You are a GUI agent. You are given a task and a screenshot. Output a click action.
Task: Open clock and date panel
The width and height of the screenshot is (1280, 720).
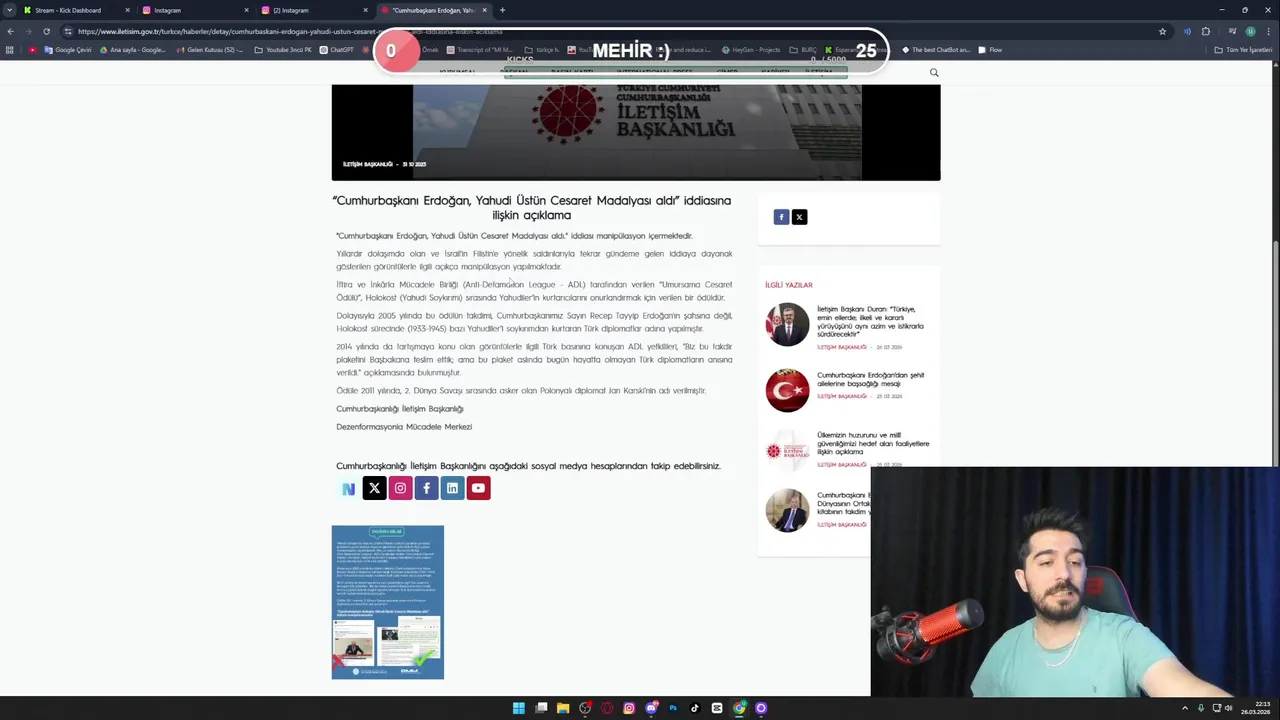(1257, 708)
